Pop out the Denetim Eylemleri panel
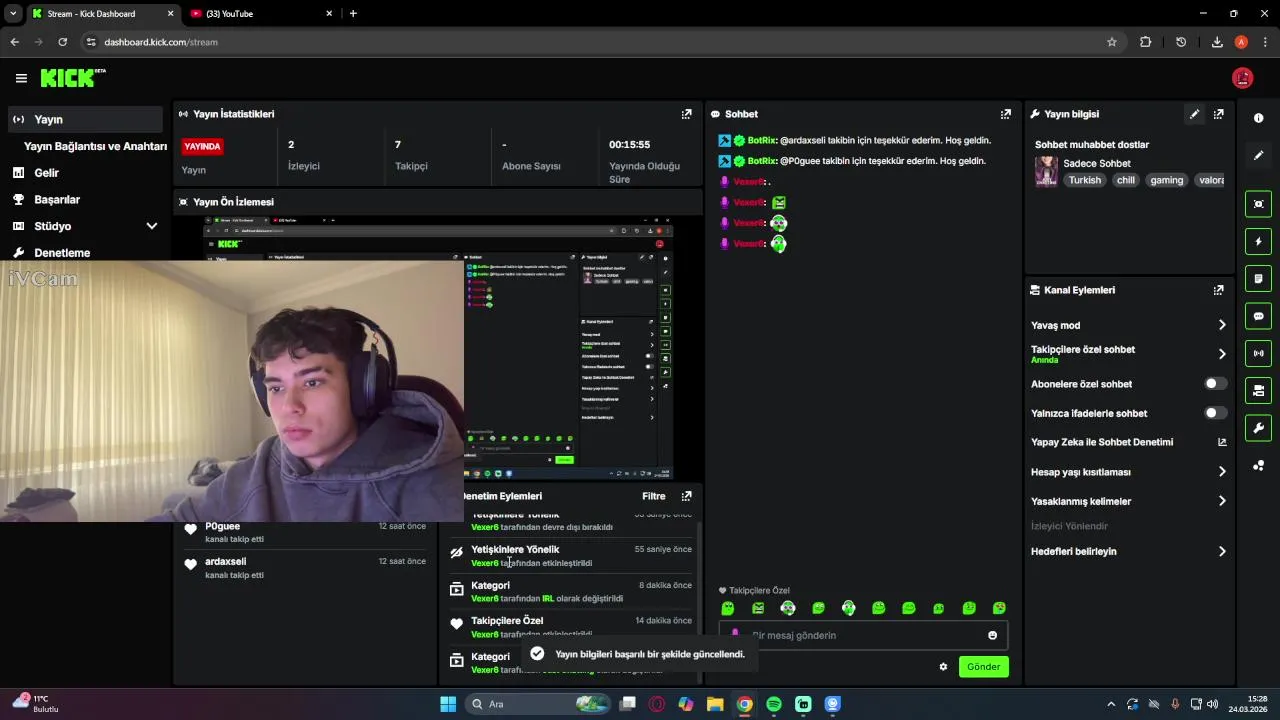 [x=686, y=496]
